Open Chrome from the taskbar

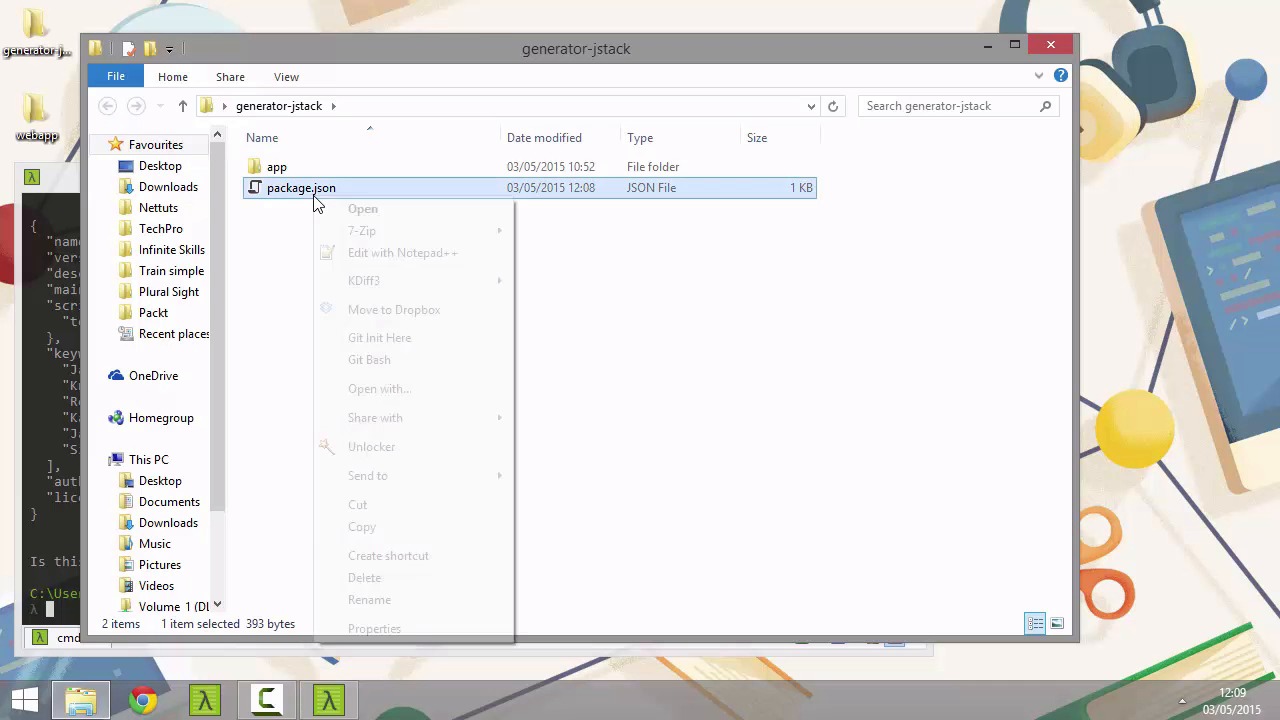(x=143, y=700)
